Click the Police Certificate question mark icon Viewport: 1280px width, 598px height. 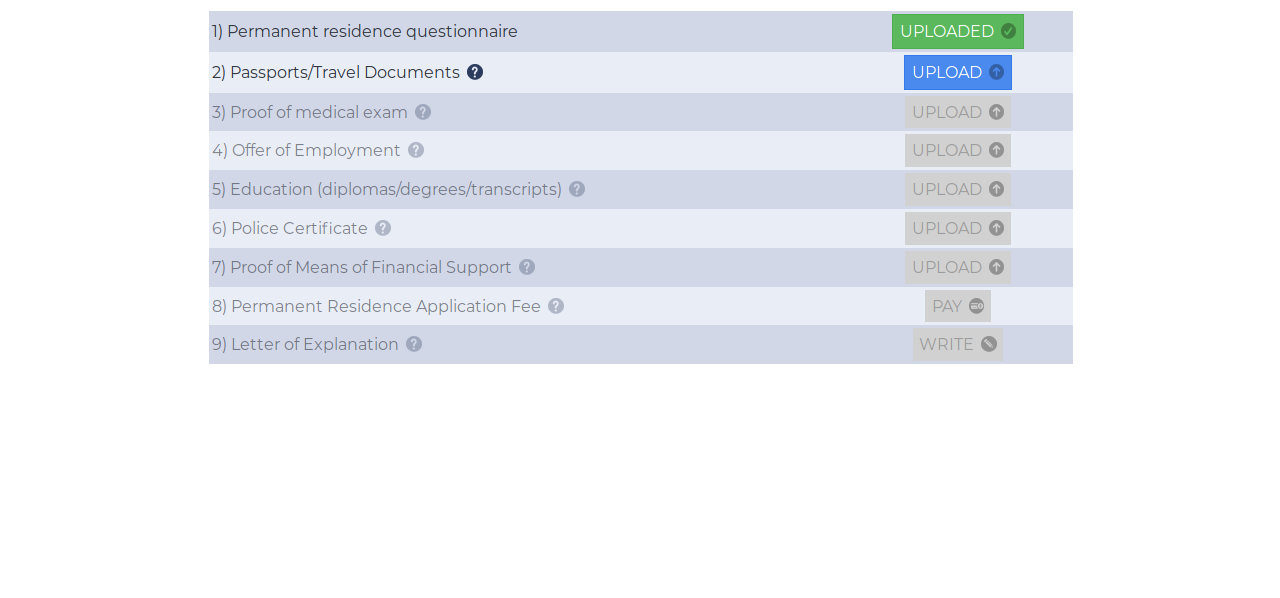[x=383, y=228]
